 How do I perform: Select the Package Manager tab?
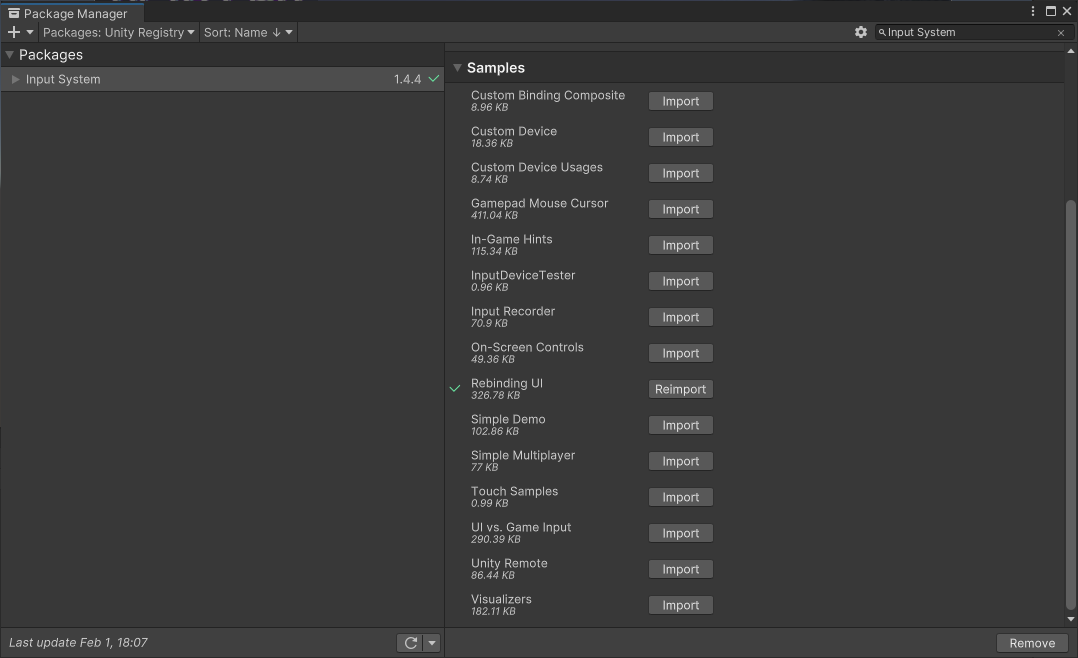[x=73, y=13]
